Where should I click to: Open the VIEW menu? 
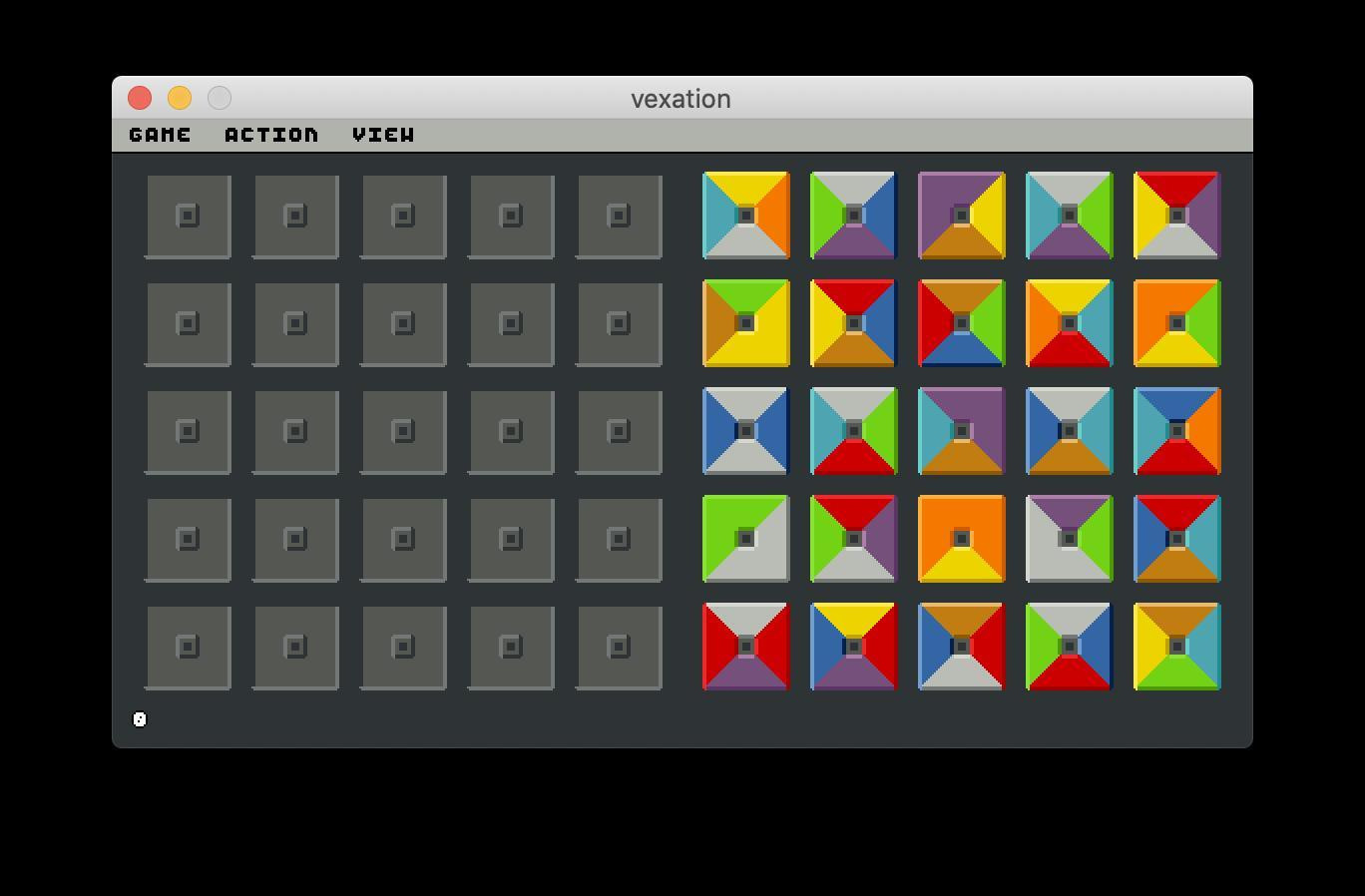point(383,135)
